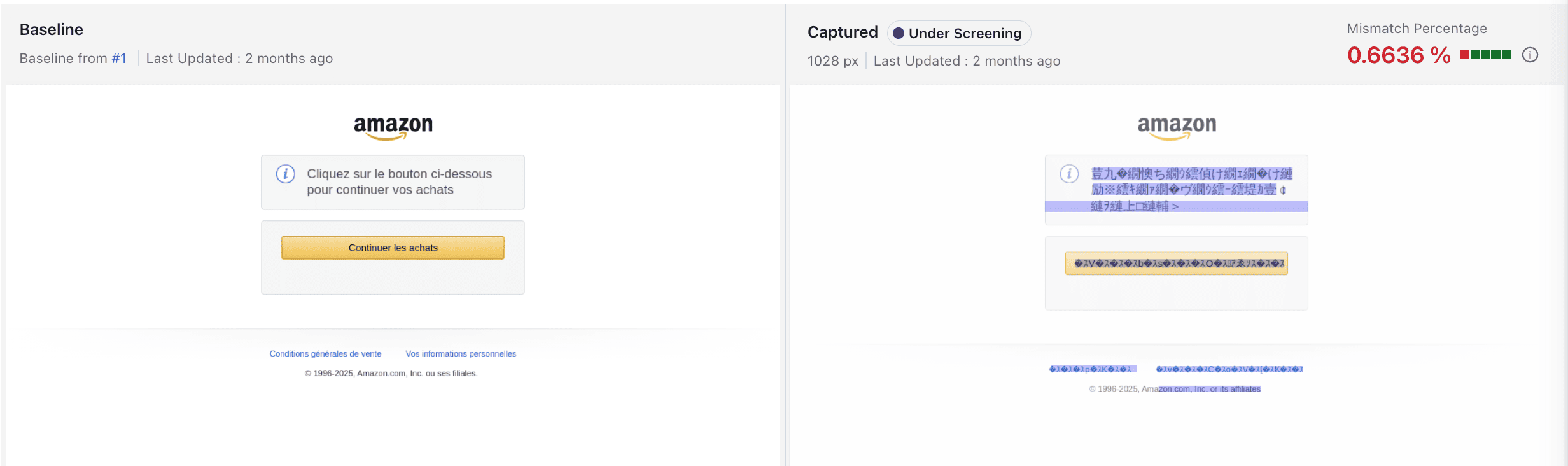The height and width of the screenshot is (466, 1568).
Task: Select the Amazon logo in the baseline screenshot
Action: pos(393,127)
